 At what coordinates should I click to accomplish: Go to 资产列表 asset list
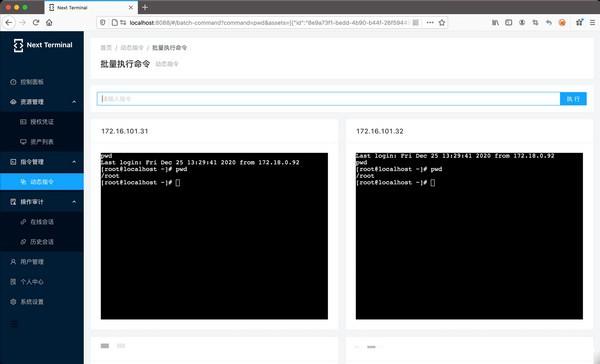42,142
